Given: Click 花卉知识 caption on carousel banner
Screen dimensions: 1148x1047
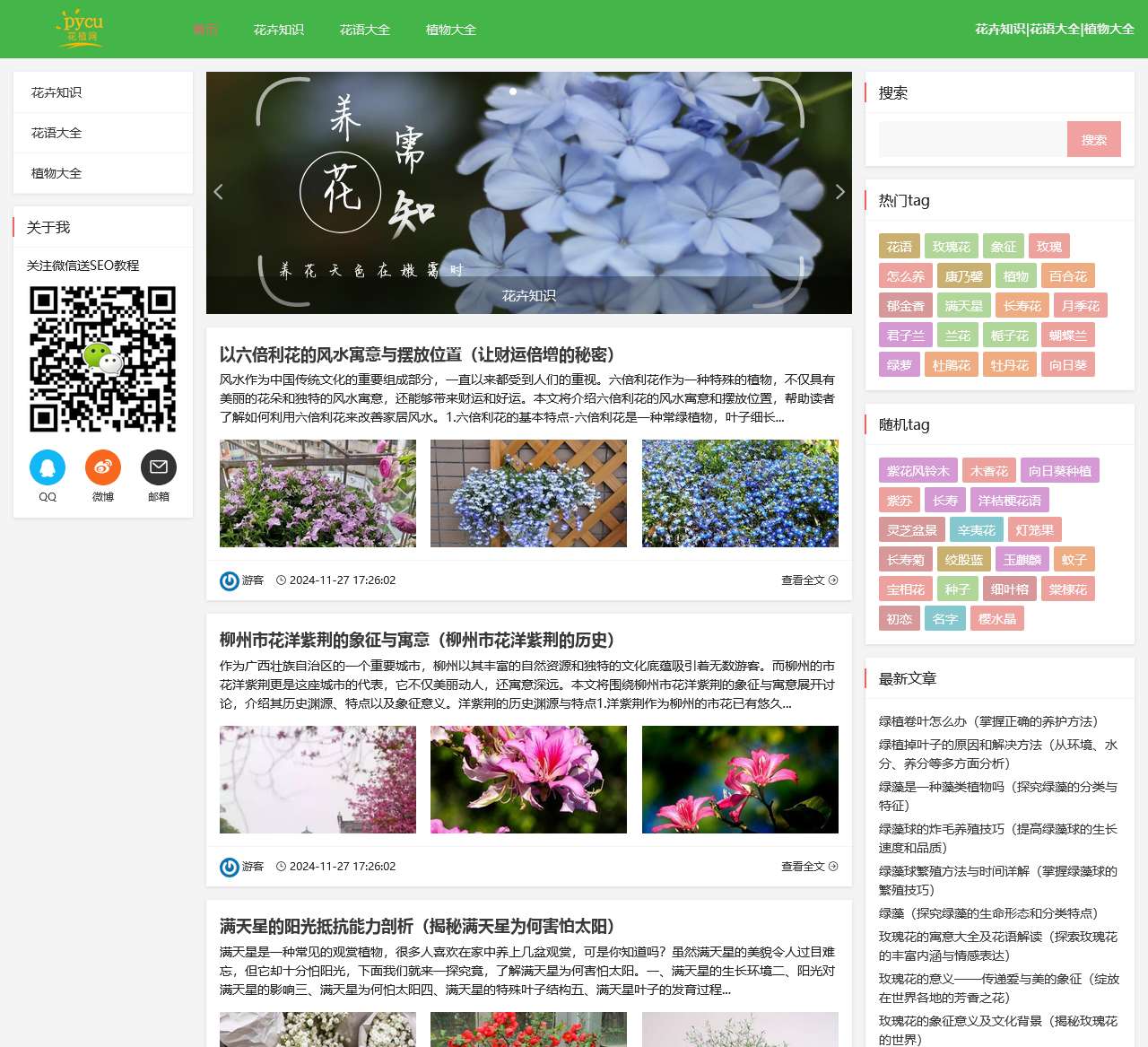Looking at the screenshot, I should coord(529,296).
